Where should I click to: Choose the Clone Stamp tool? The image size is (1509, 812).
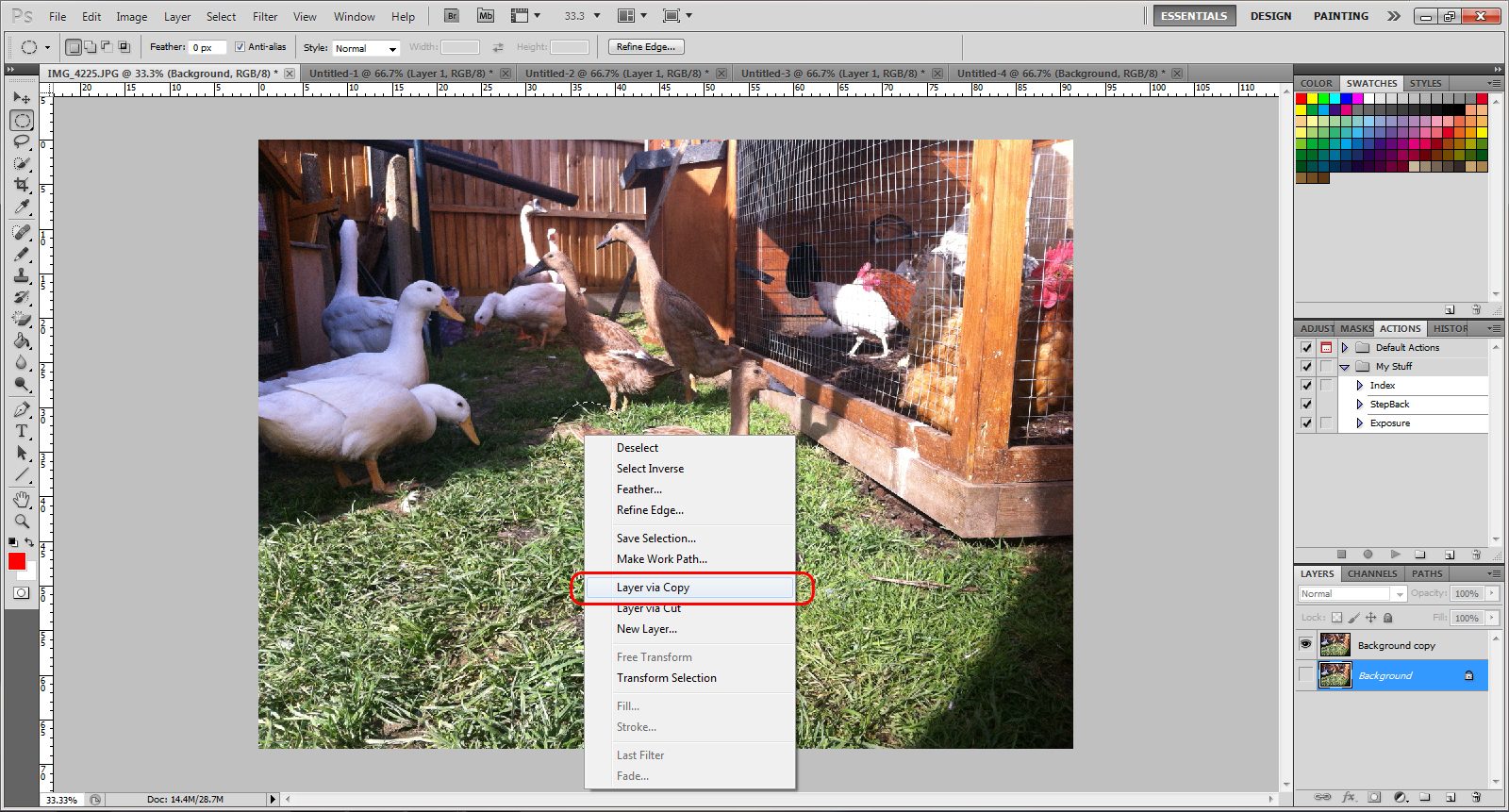(22, 275)
